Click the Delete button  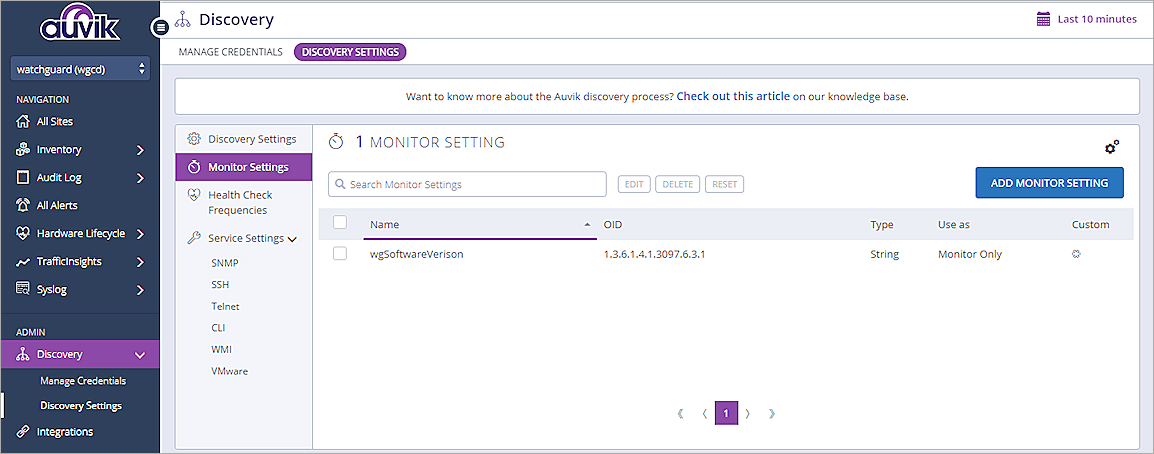click(678, 184)
